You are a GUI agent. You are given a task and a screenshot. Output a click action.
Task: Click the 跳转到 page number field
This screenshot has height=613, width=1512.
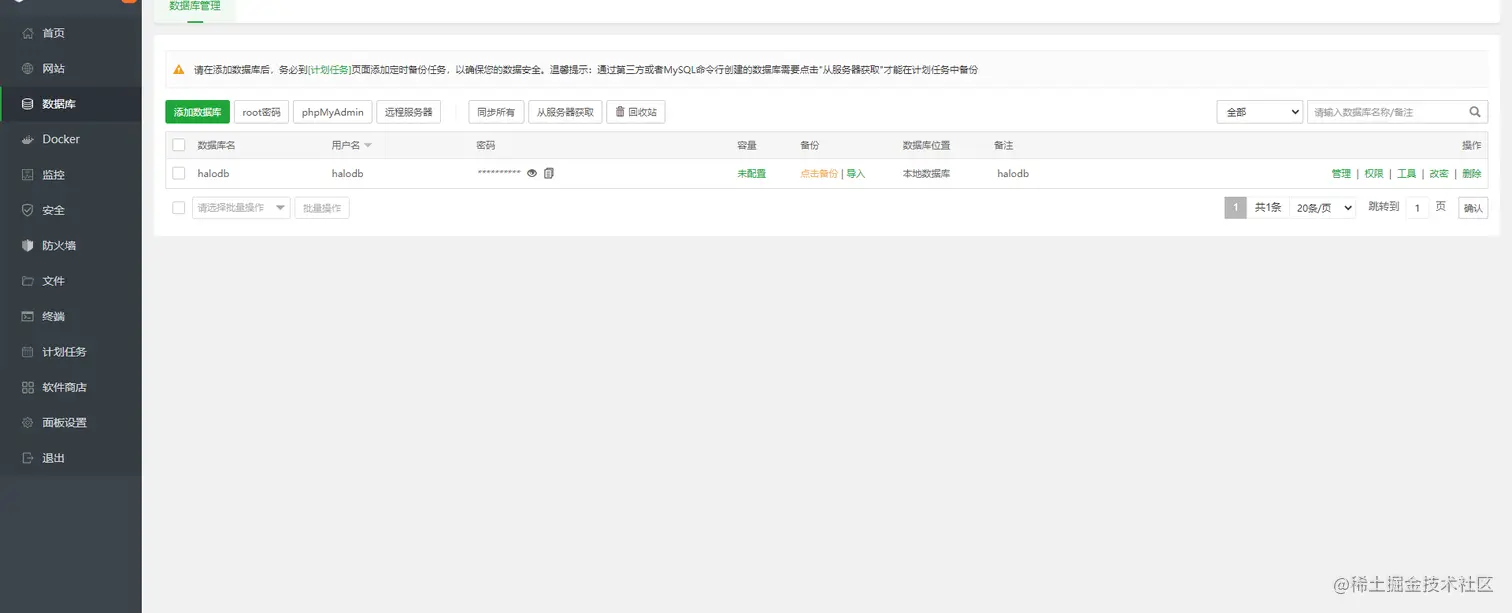click(1417, 208)
